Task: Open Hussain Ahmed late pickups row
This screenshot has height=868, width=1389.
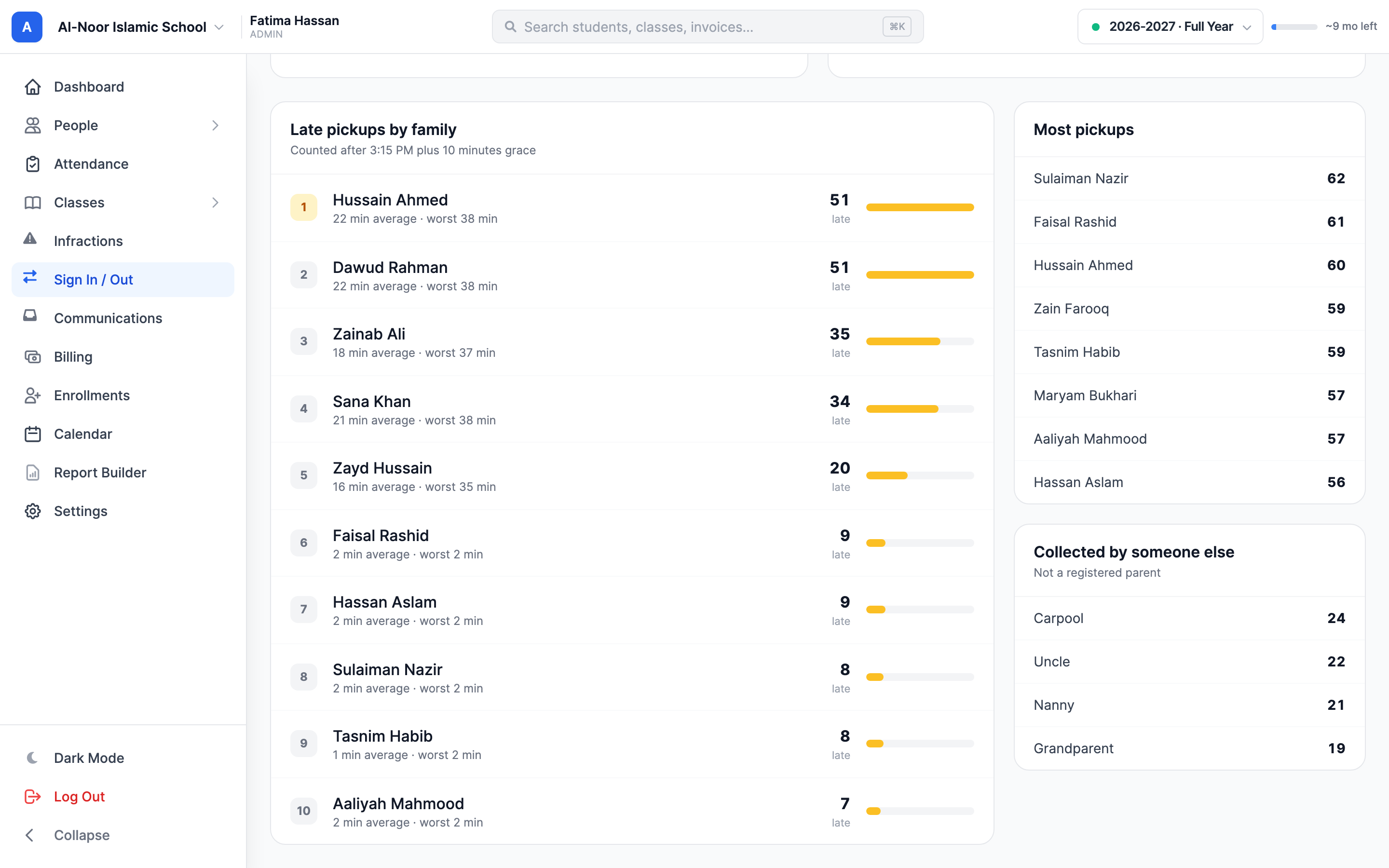Action: click(632, 208)
